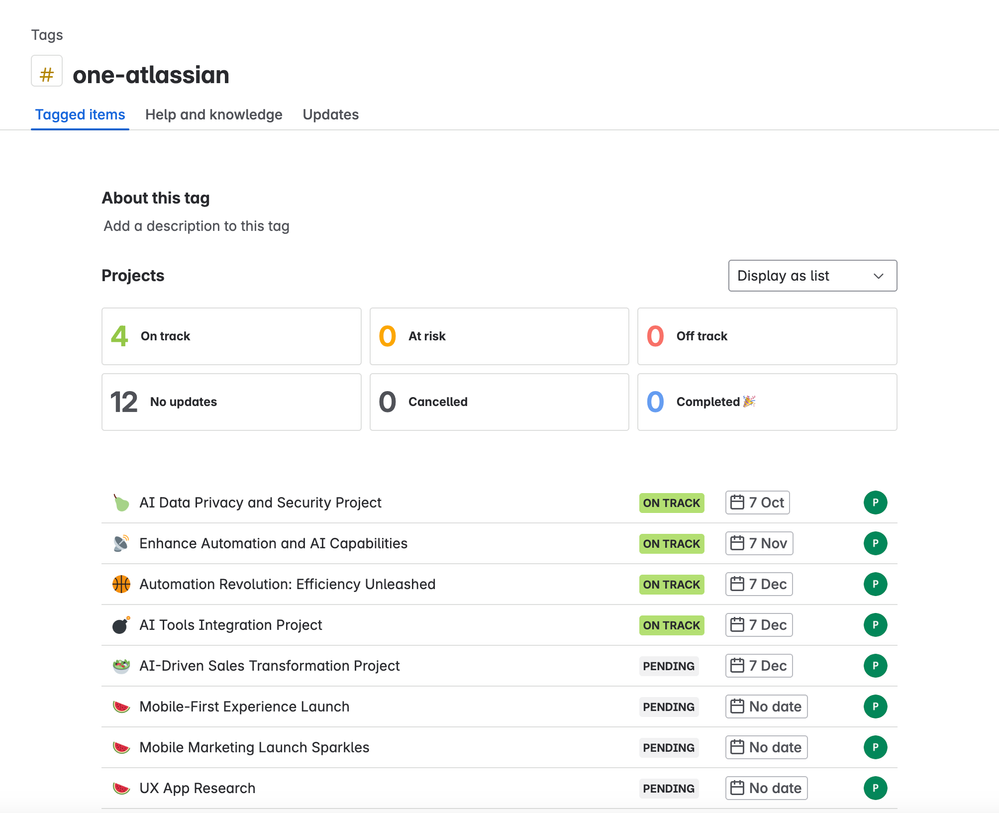Open Mobile Marketing Launch Sparkles project
The image size is (999, 813).
(x=254, y=747)
